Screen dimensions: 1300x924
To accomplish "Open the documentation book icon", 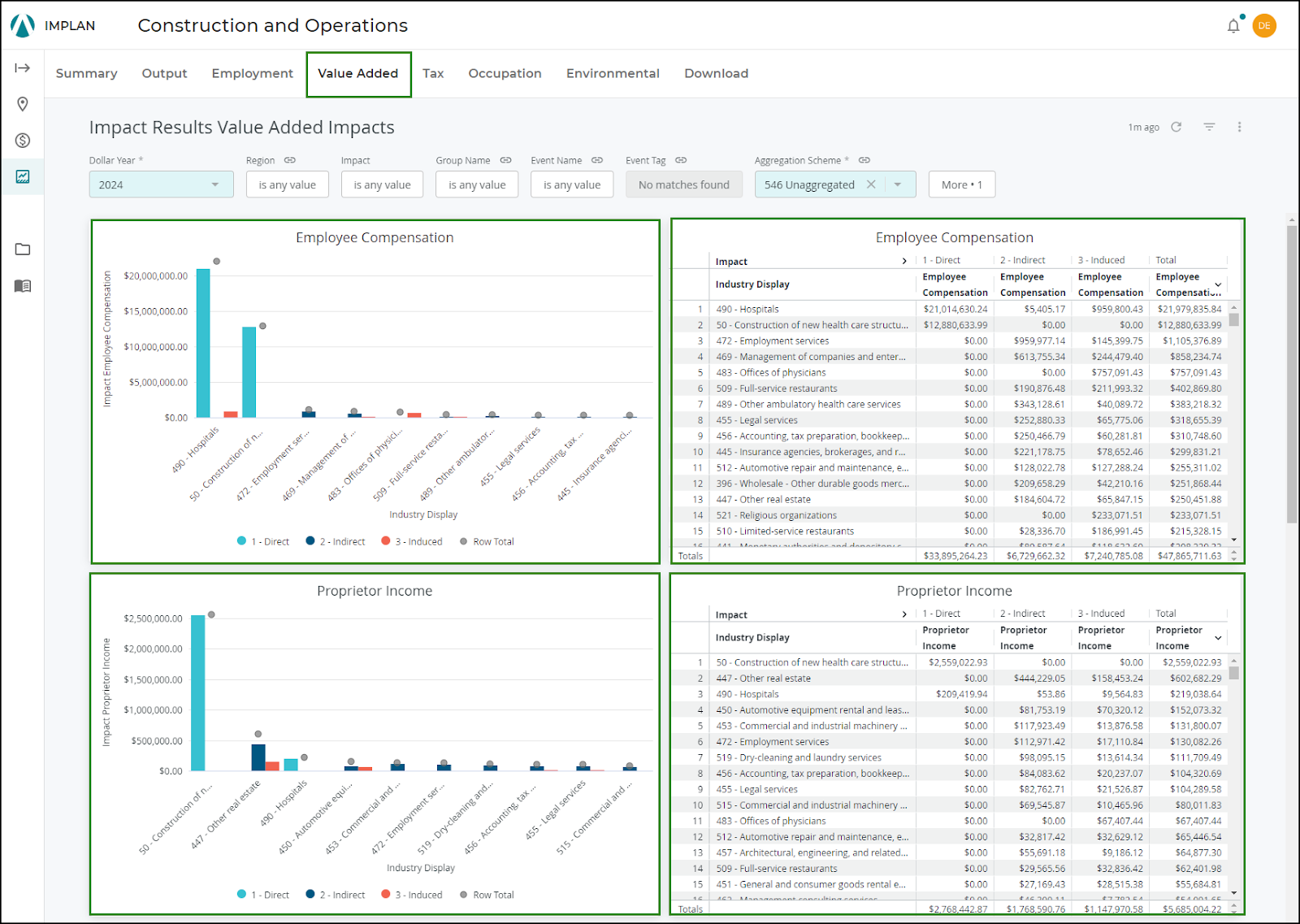I will coord(23,286).
